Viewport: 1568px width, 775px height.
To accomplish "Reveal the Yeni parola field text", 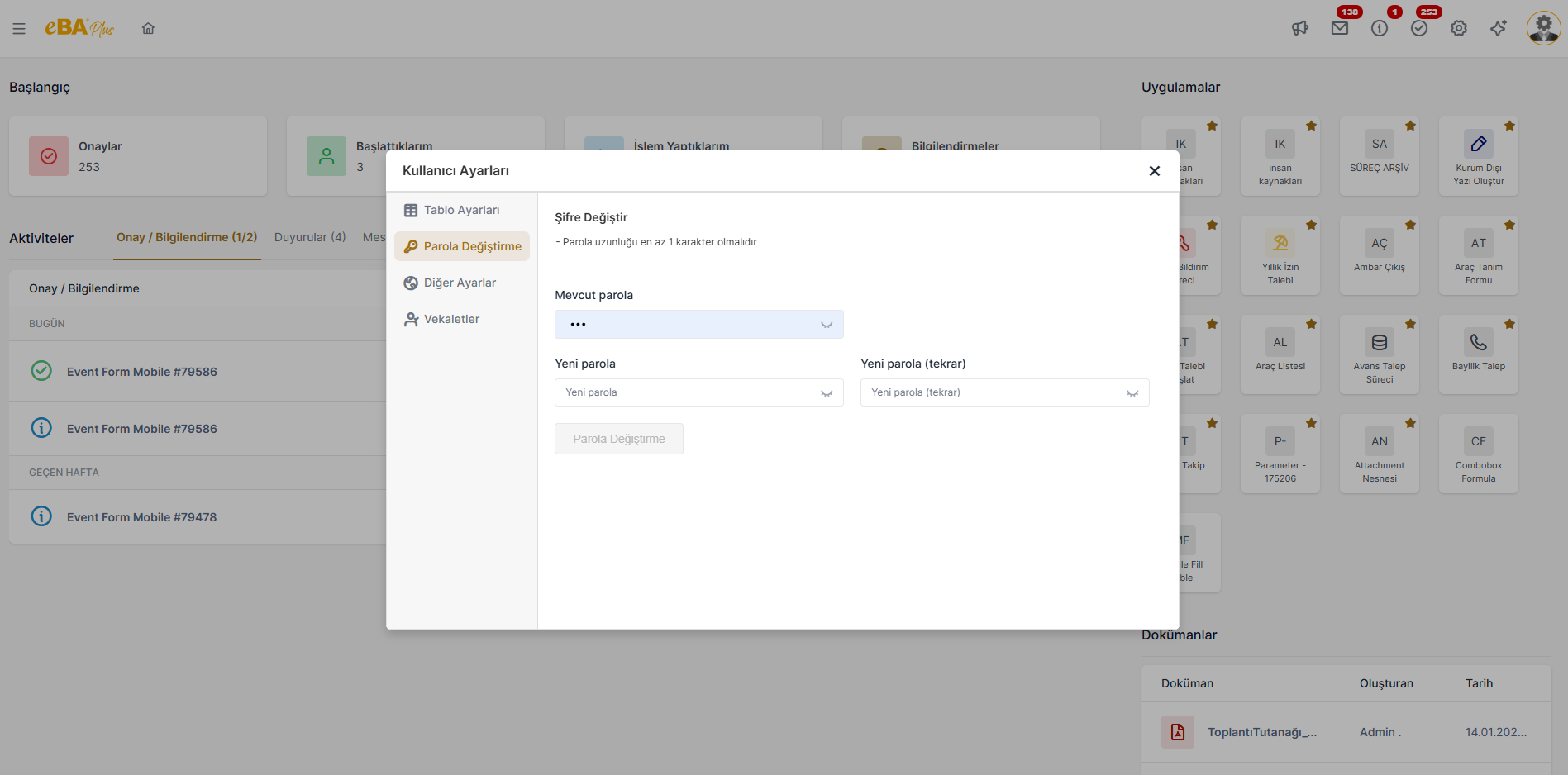I will (827, 393).
